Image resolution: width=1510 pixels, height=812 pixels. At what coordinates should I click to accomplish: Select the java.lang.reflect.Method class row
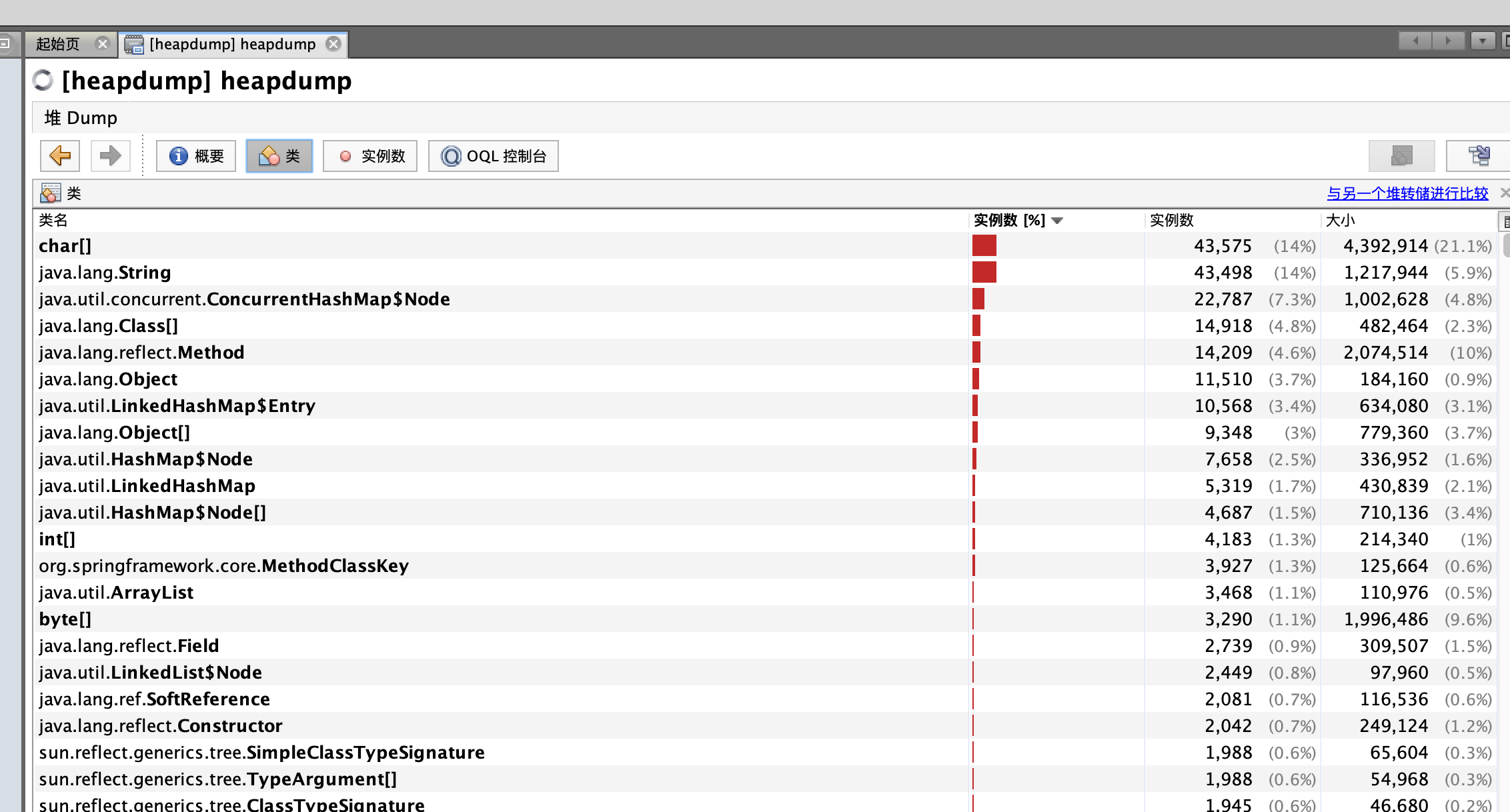[x=141, y=353]
